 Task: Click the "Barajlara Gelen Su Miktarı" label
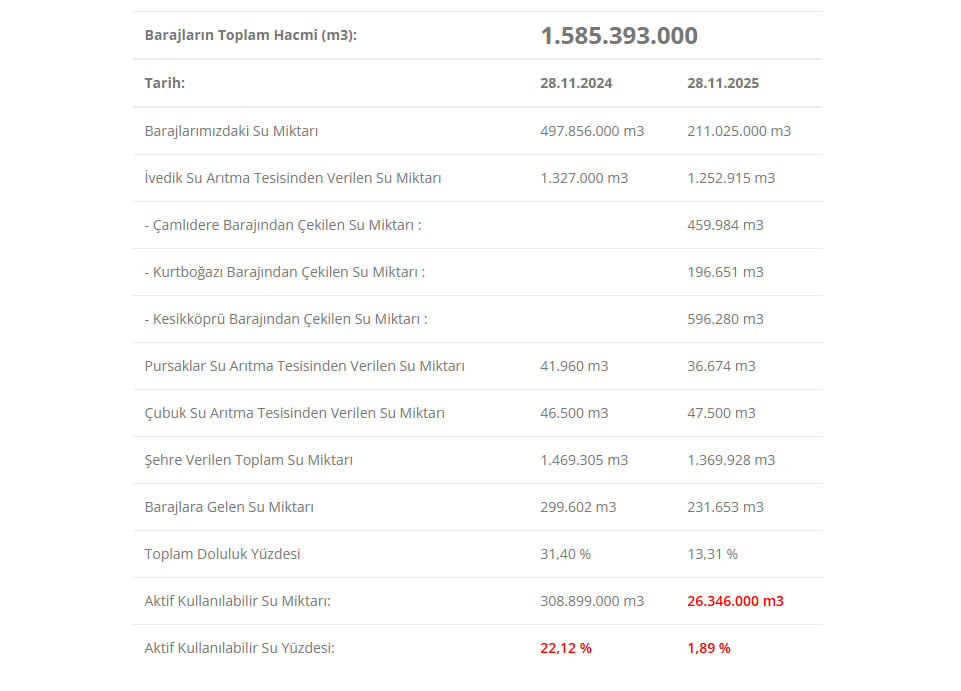point(229,507)
